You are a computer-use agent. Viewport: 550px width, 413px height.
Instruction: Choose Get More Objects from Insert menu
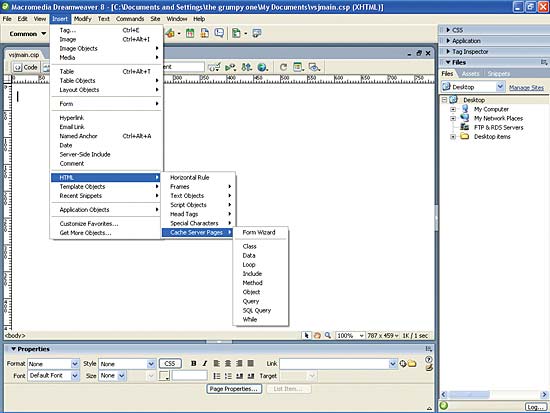pyautogui.click(x=106, y=233)
